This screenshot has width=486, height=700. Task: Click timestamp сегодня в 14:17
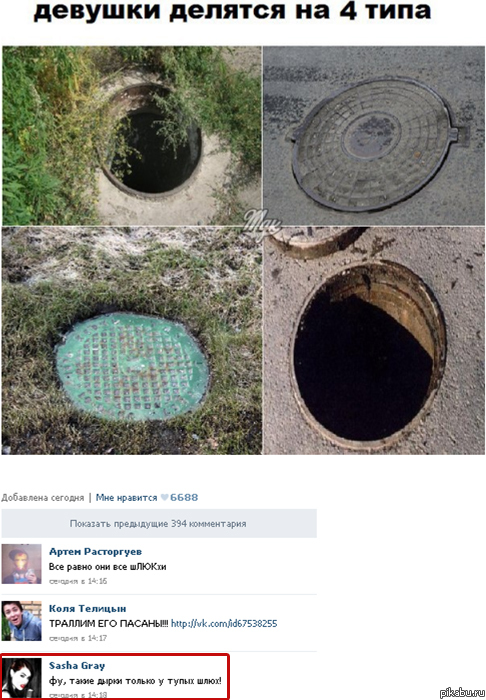78,638
